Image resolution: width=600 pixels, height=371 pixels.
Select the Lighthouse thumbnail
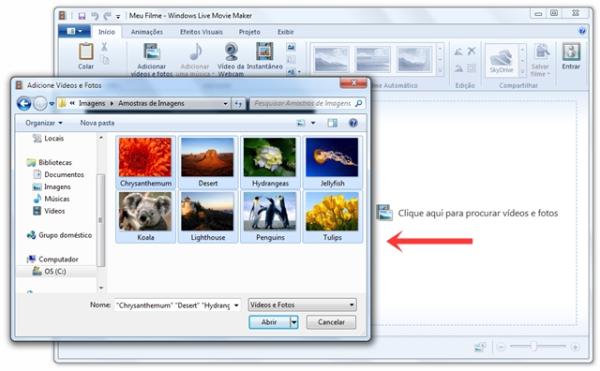pyautogui.click(x=208, y=216)
